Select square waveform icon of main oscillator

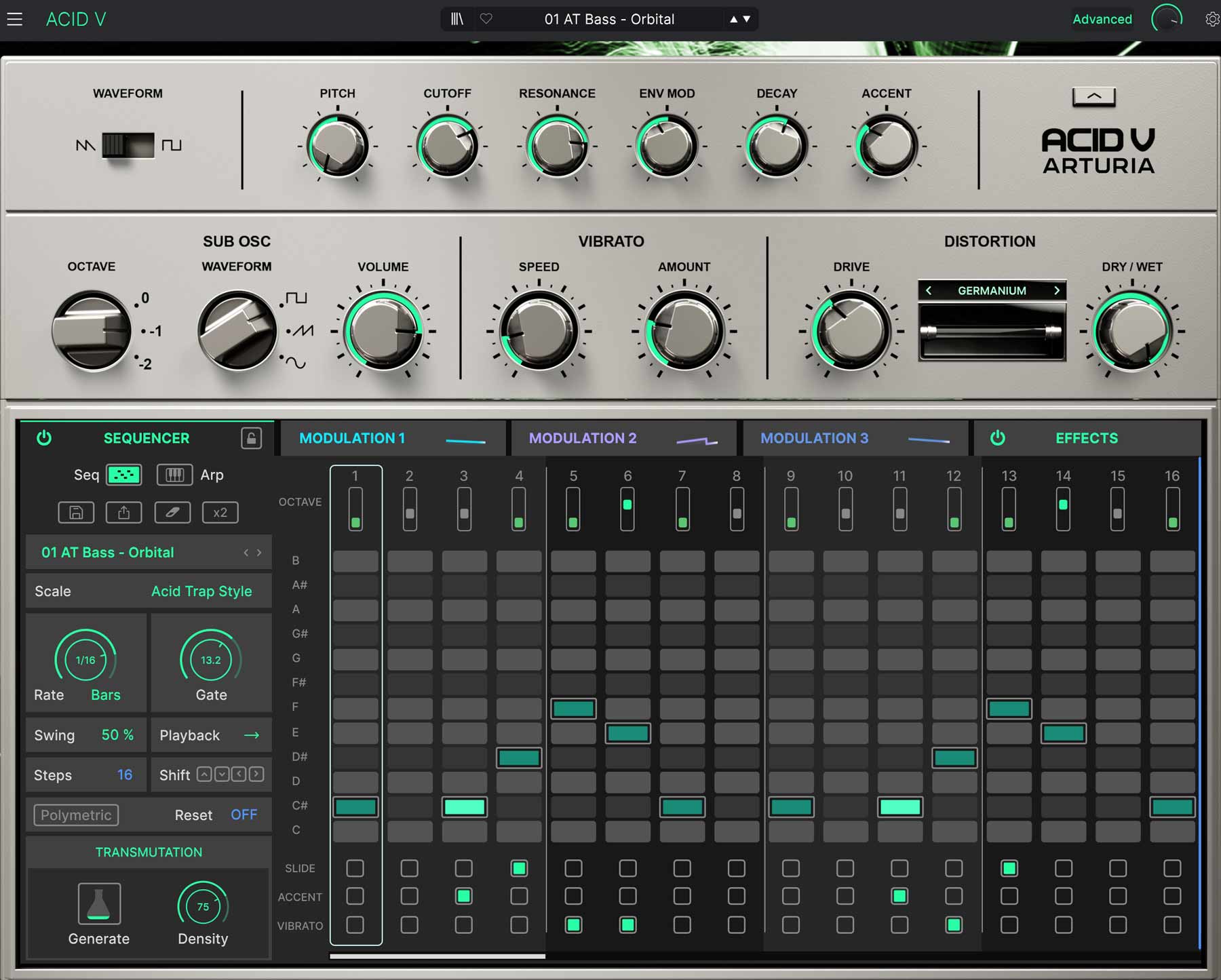point(172,145)
